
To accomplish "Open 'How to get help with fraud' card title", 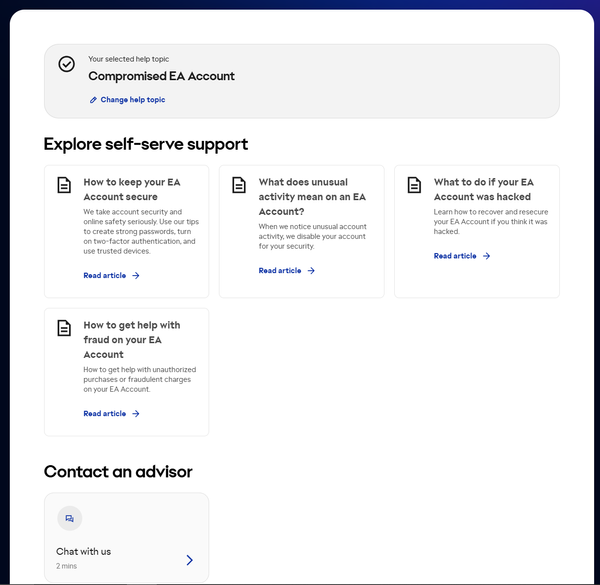I will click(x=132, y=339).
